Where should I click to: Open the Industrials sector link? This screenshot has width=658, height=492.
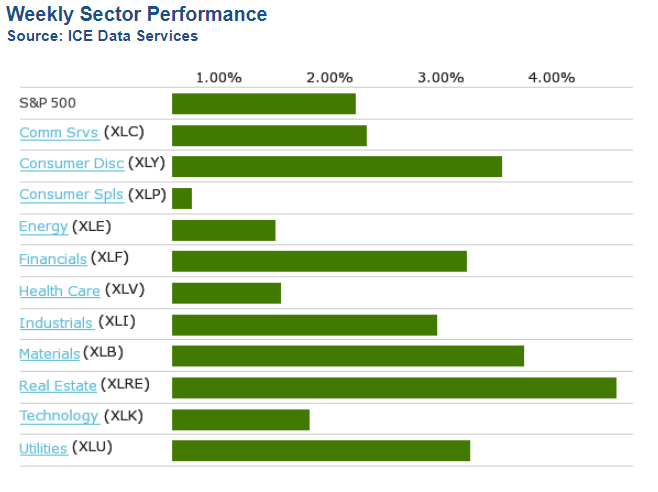point(56,322)
